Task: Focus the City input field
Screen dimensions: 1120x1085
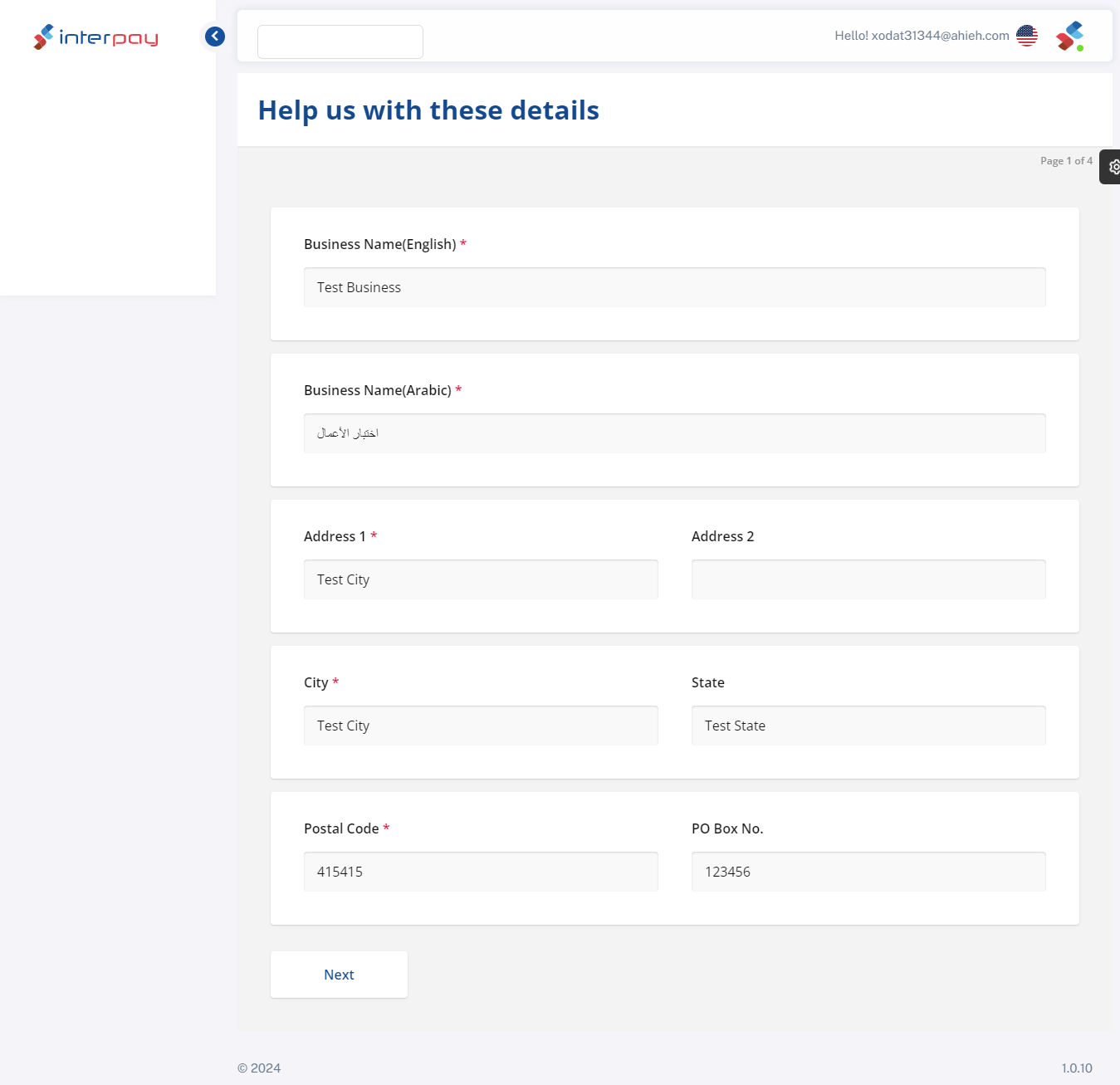Action: [481, 726]
